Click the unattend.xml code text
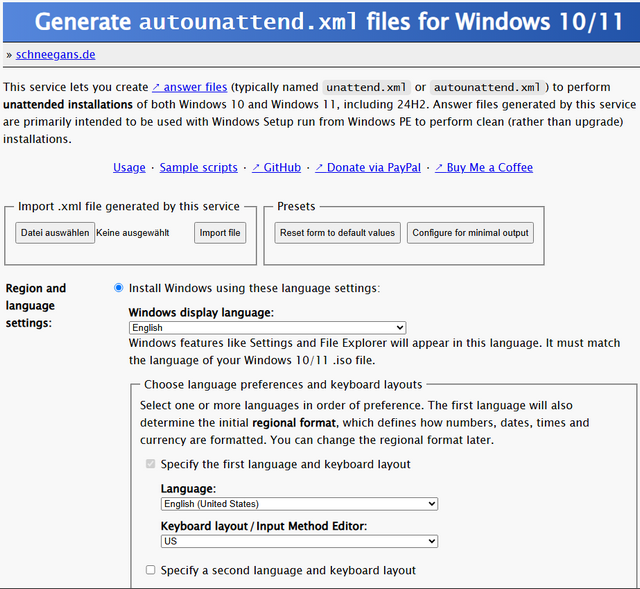 point(366,87)
